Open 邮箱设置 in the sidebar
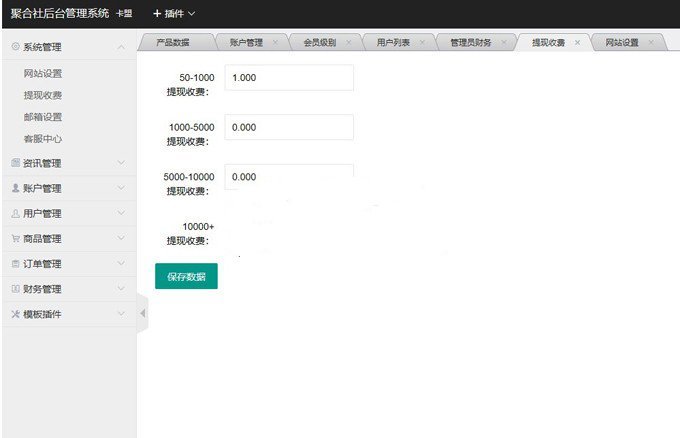Screen dimensions: 680x438 tap(43, 117)
